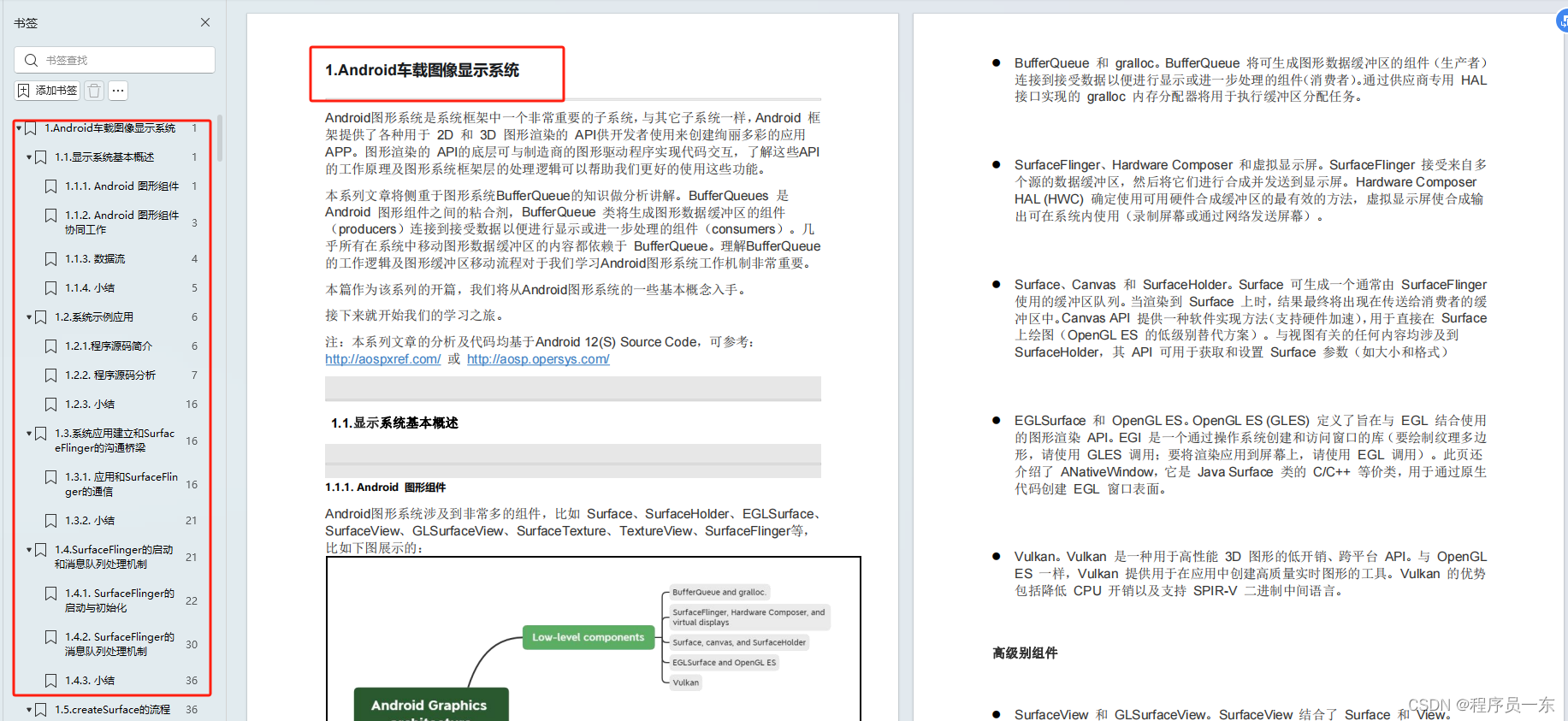Click the 高级别组件 heading on right page
1568x721 pixels.
(1025, 653)
